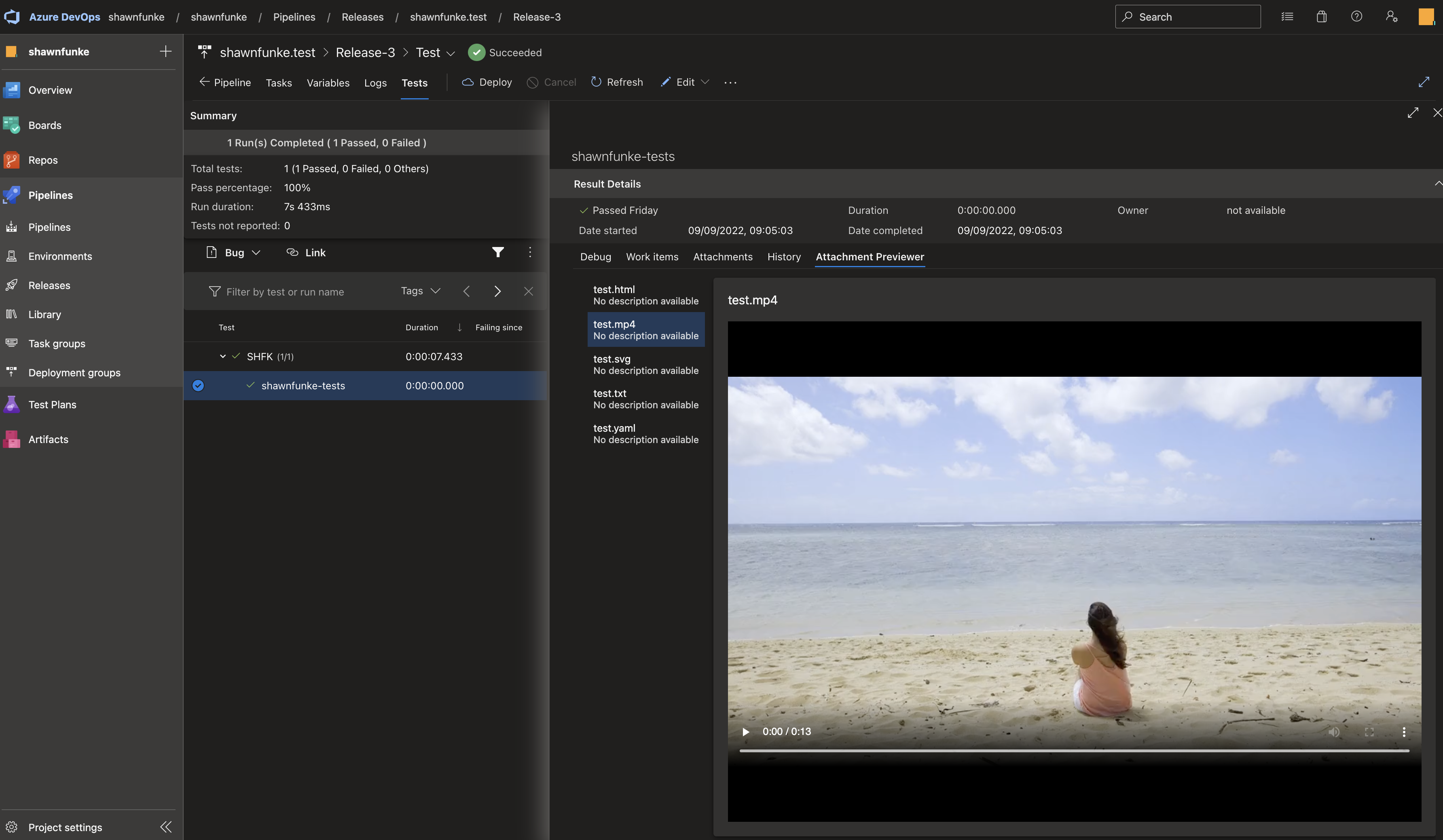Collapse the Result Details section

pyautogui.click(x=1437, y=184)
